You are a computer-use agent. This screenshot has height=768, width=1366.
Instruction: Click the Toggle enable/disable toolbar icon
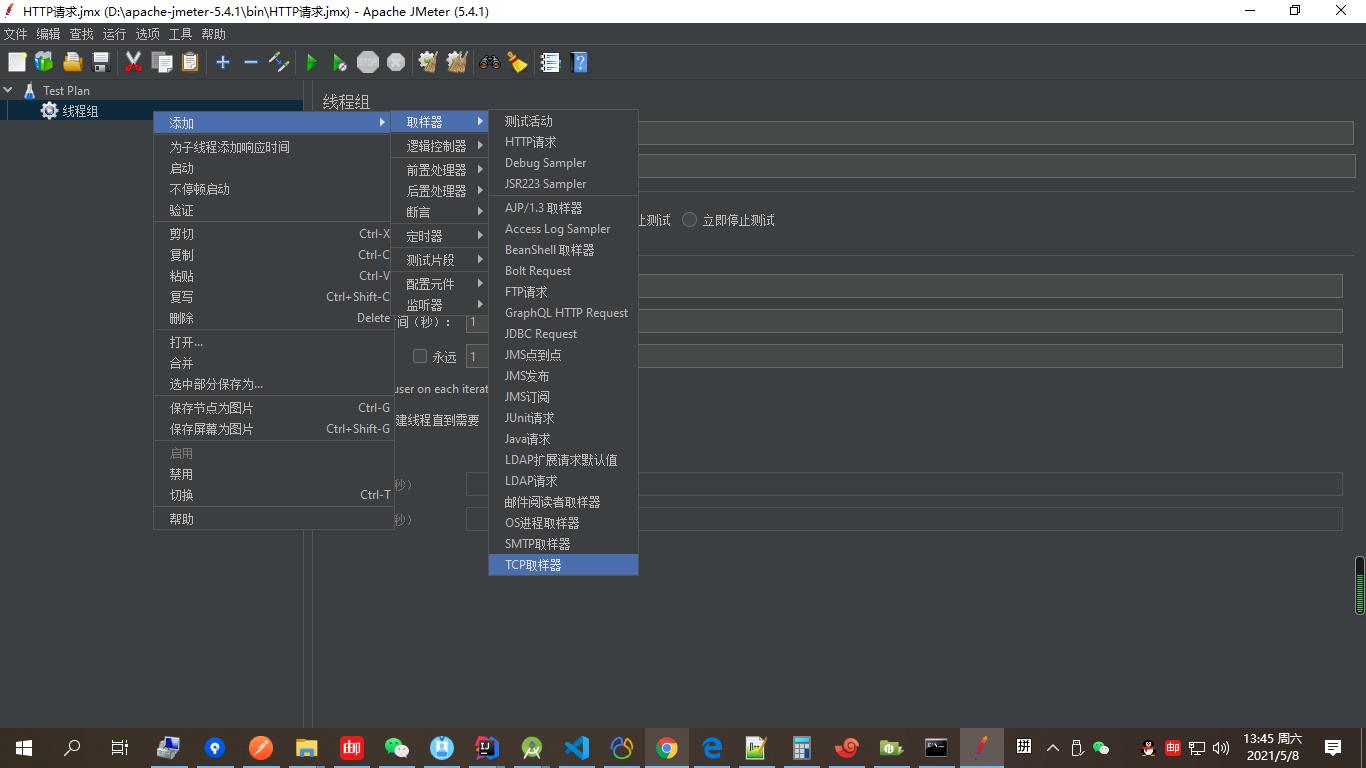coord(279,62)
